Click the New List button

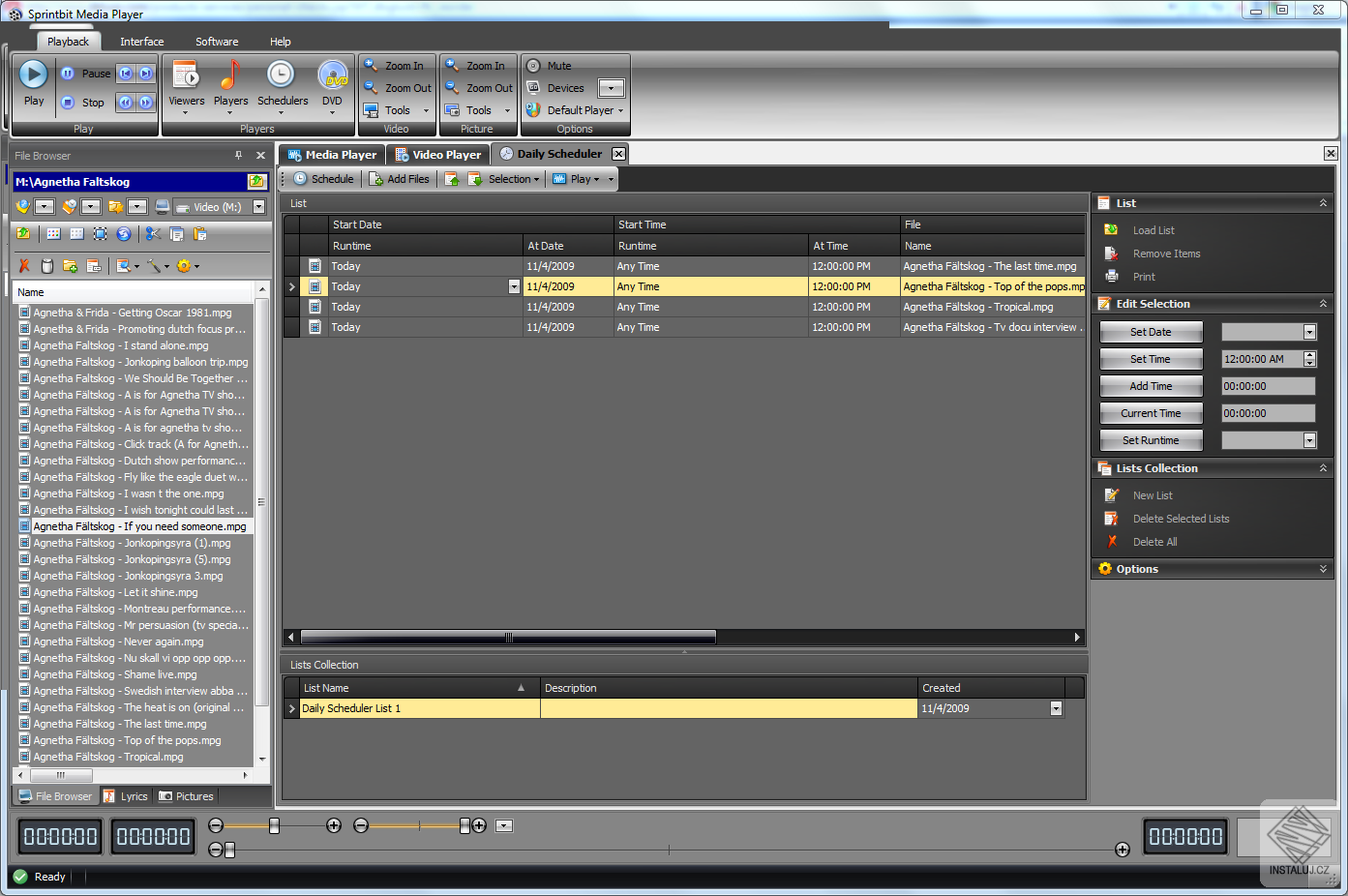point(1152,494)
